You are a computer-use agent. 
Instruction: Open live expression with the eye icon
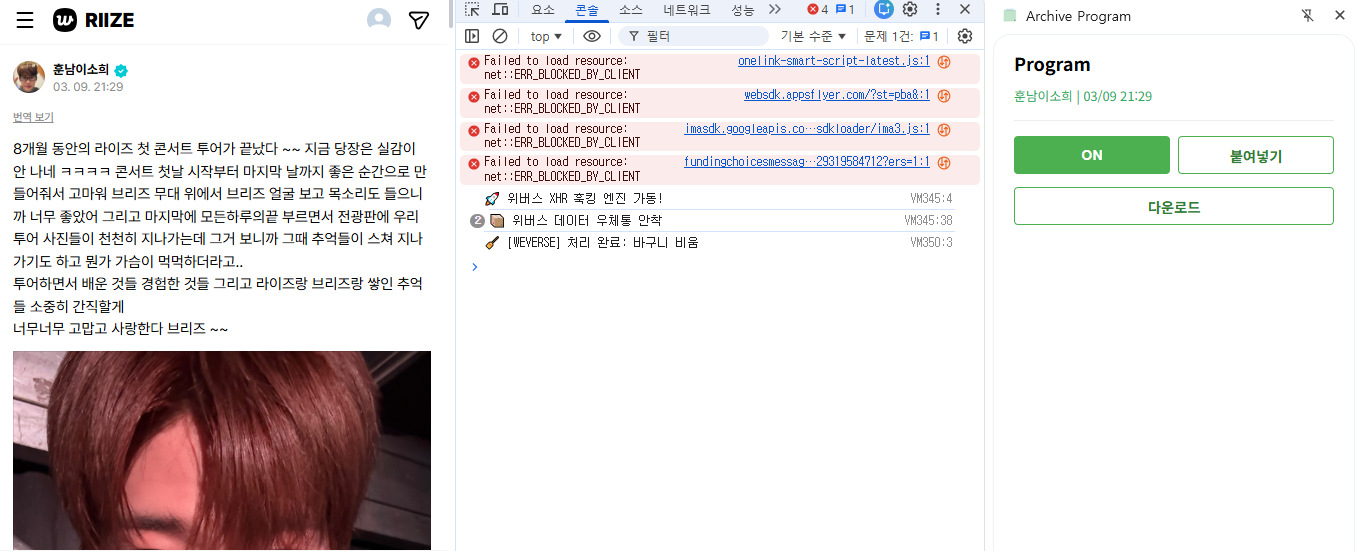pos(592,36)
